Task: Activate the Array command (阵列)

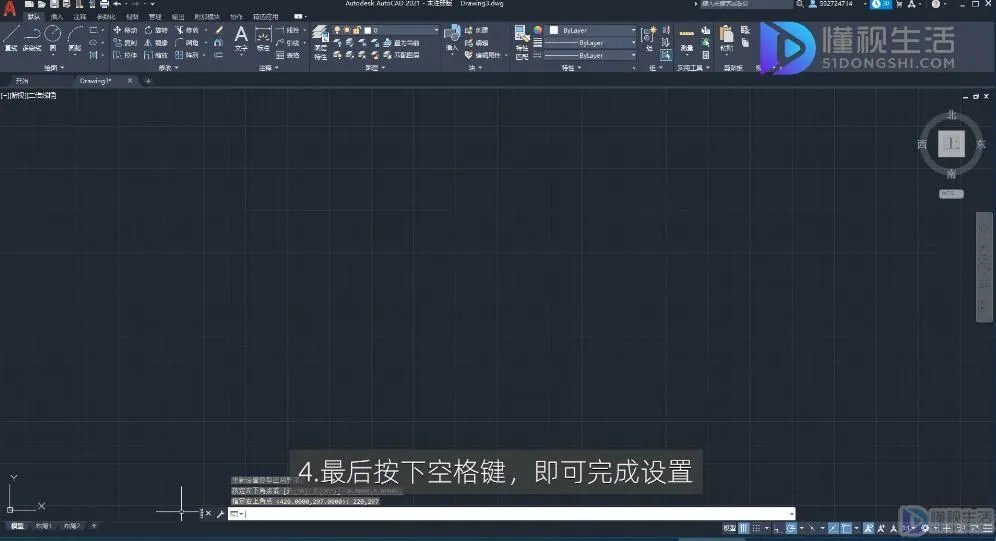Action: tap(187, 55)
